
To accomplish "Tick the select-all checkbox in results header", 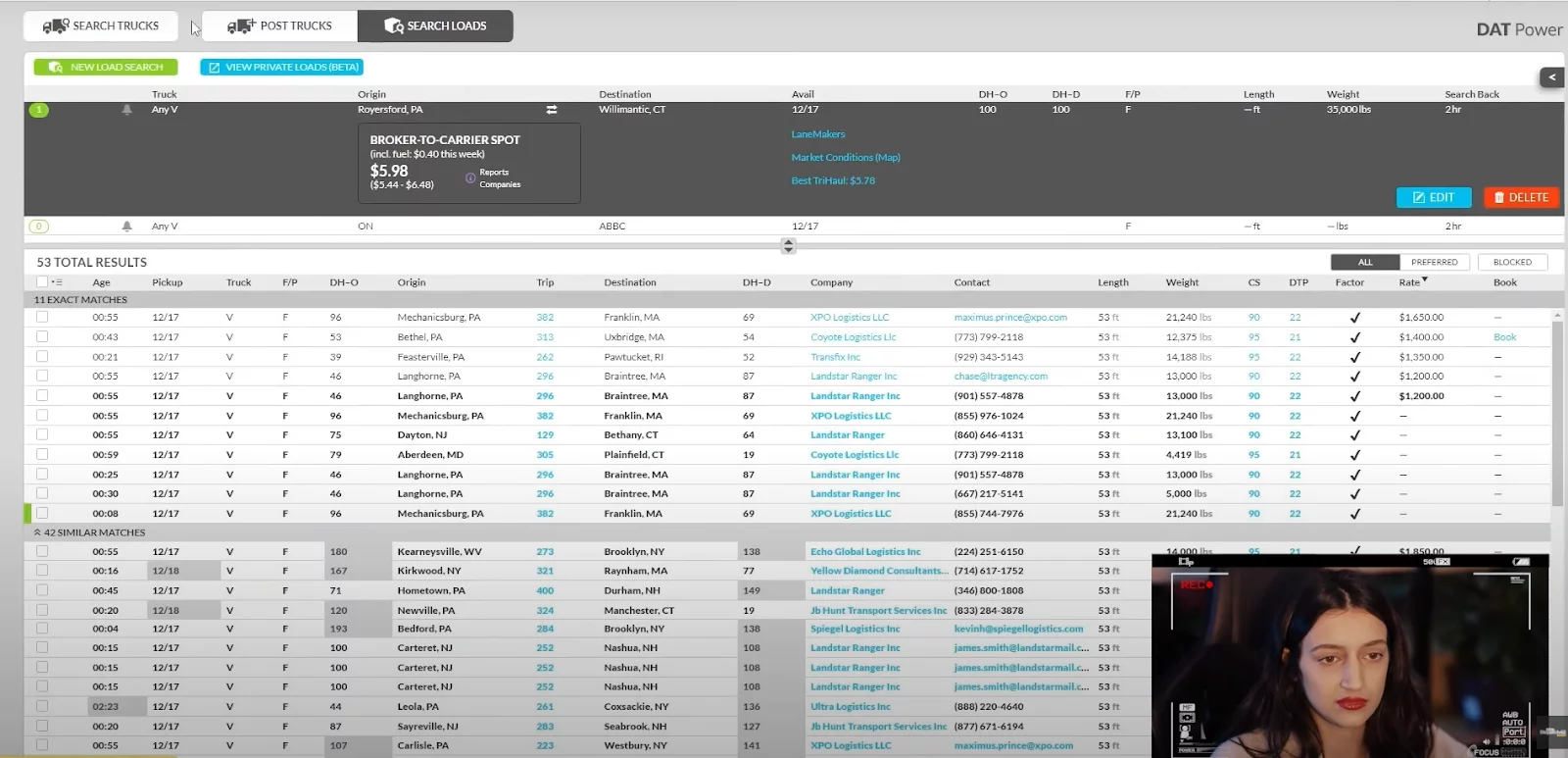I will click(x=41, y=282).
